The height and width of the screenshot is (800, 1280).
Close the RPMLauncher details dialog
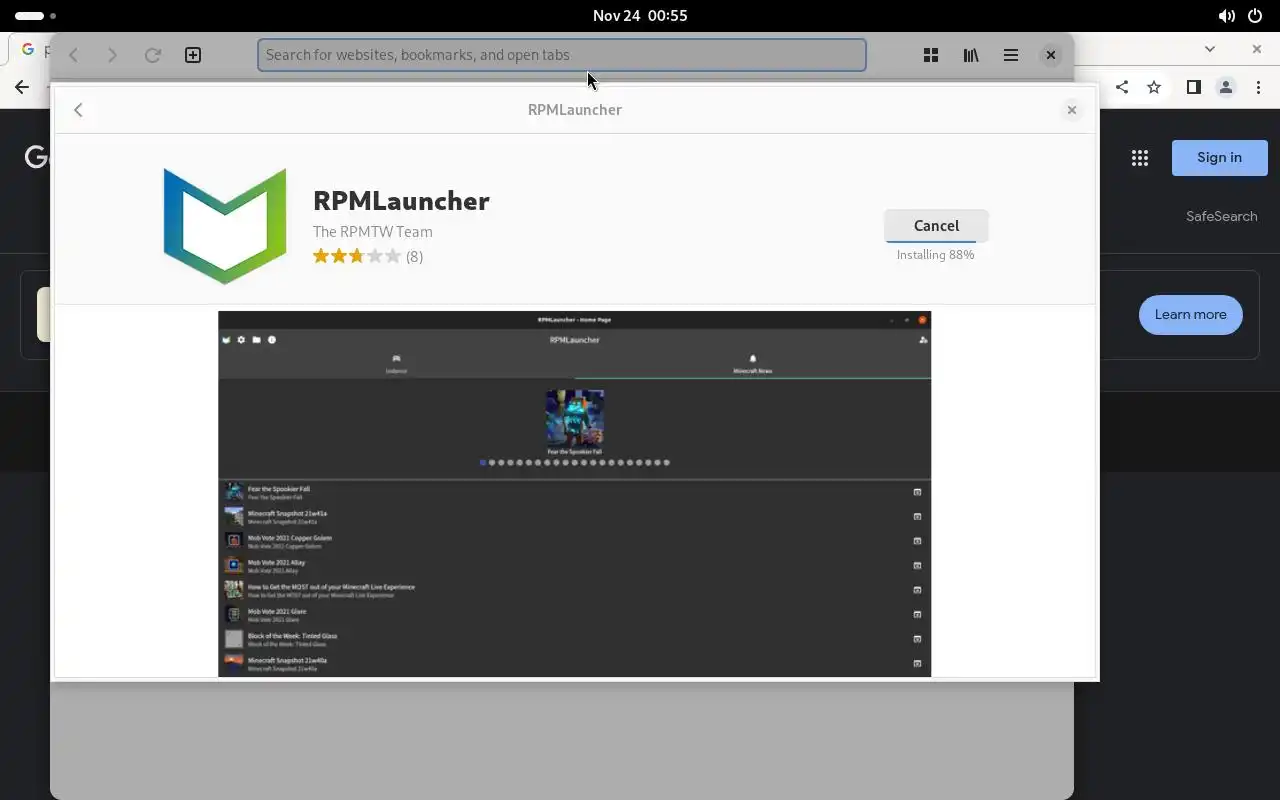pyautogui.click(x=1071, y=110)
